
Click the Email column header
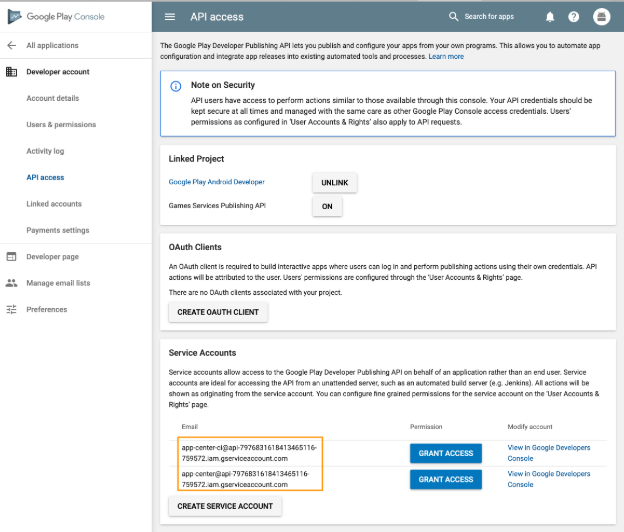(189, 427)
